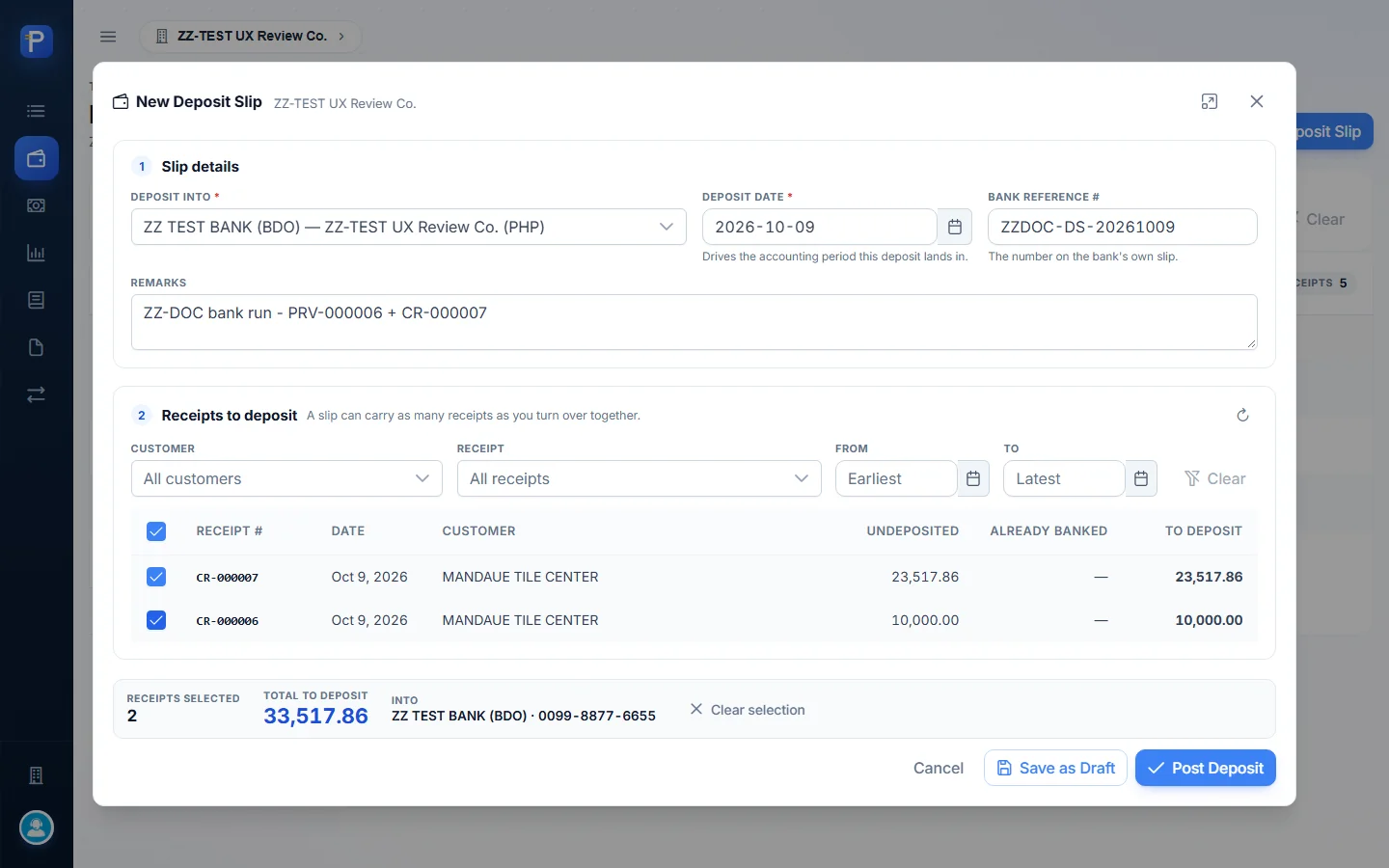Open the ZZ-TEST UX Review Co. company switcher

tap(251, 37)
